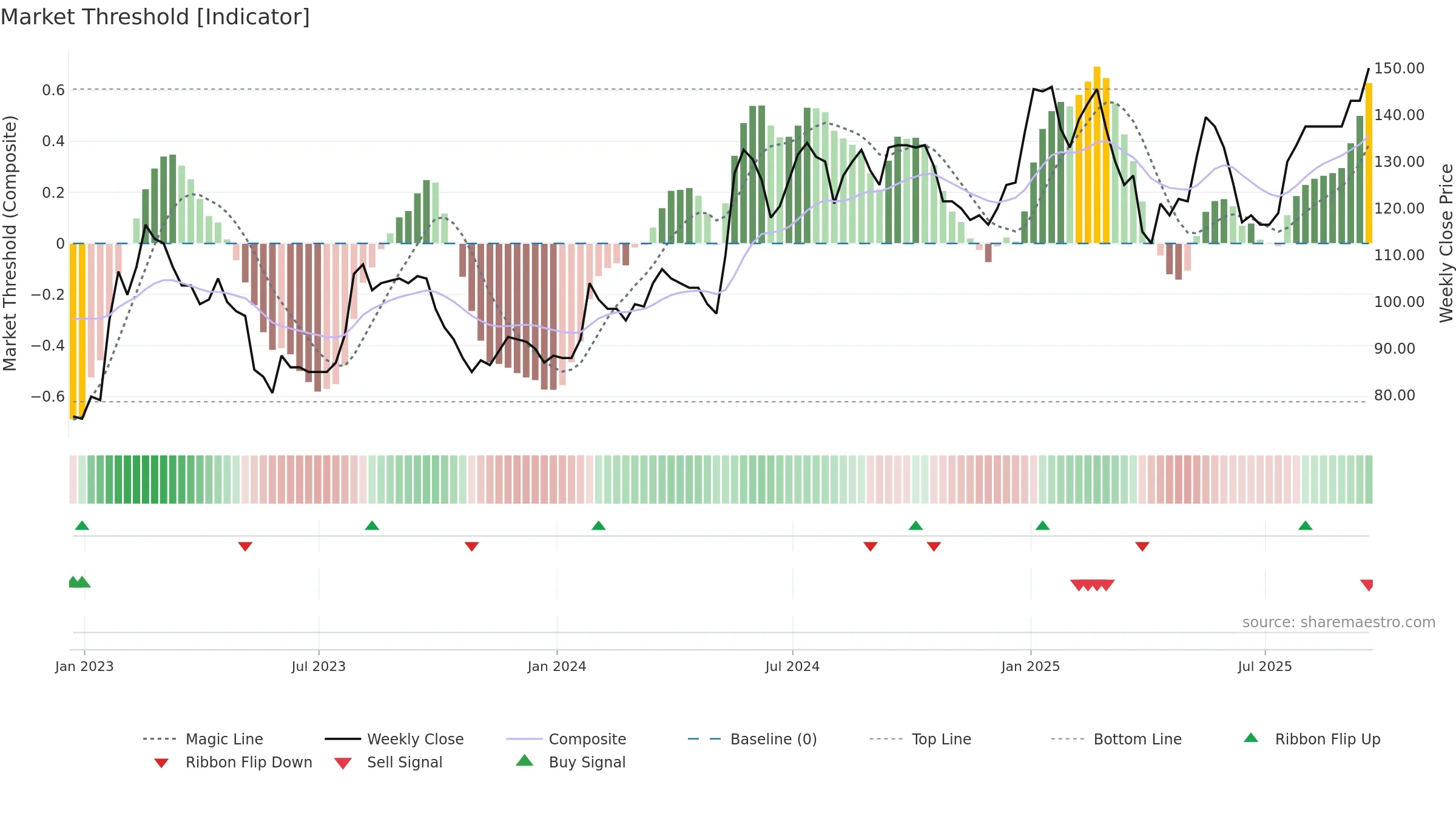Click the 110.00 price axis label
1456x819 pixels.
[1399, 255]
